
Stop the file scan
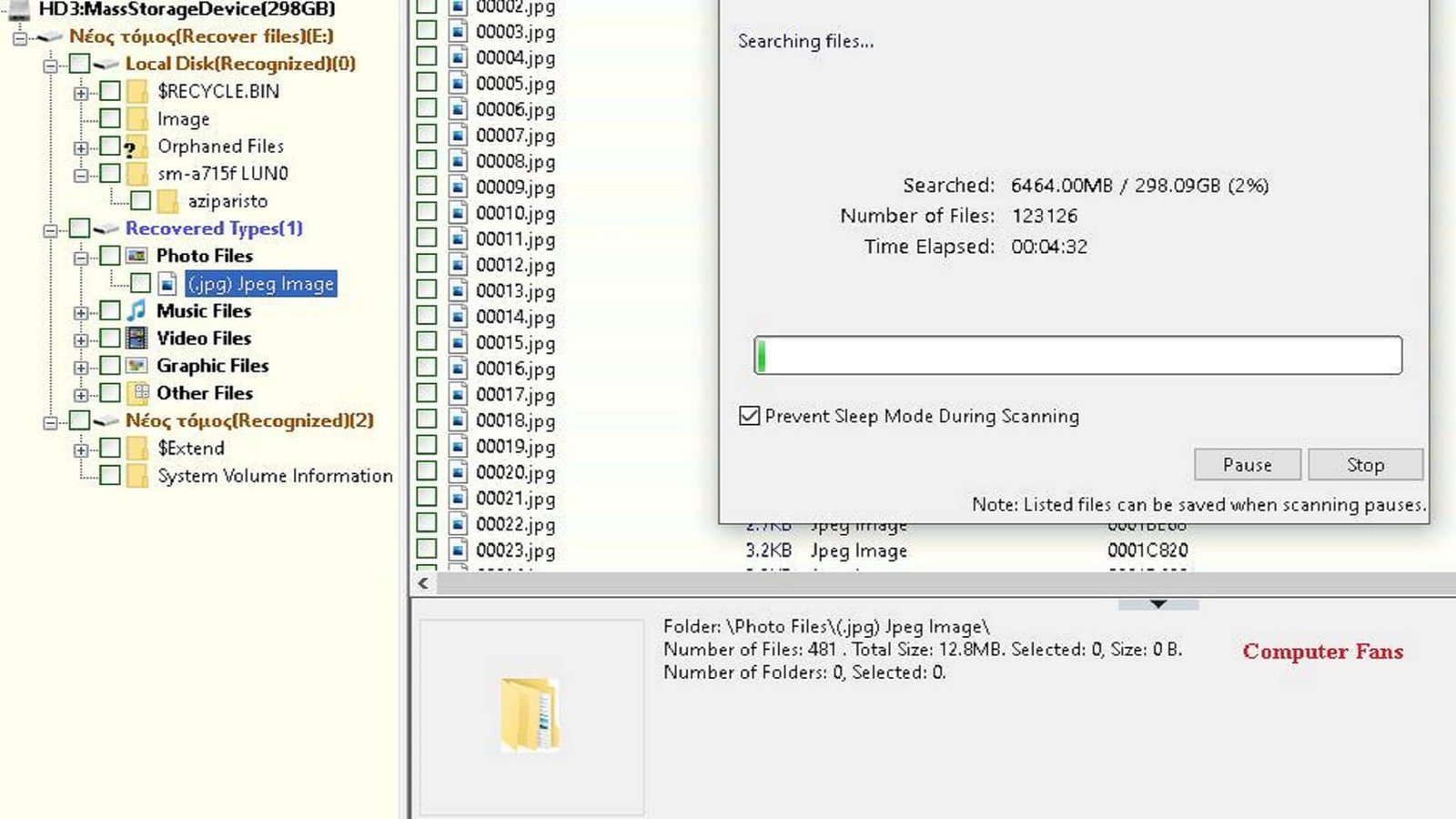tap(1366, 464)
